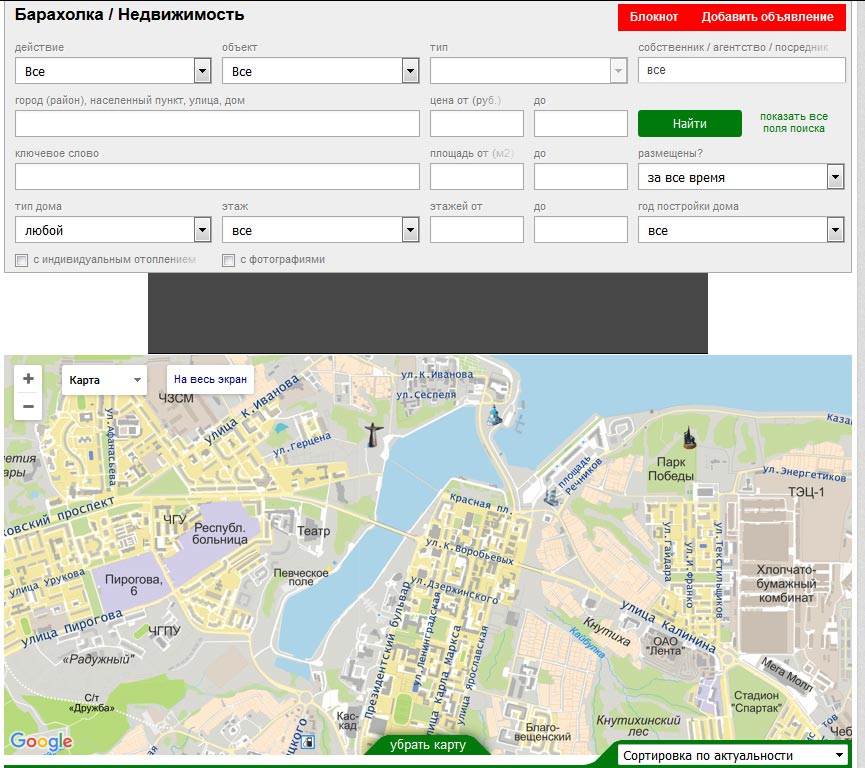Open the 'этаж' dropdown
The width and height of the screenshot is (865, 768).
click(321, 230)
